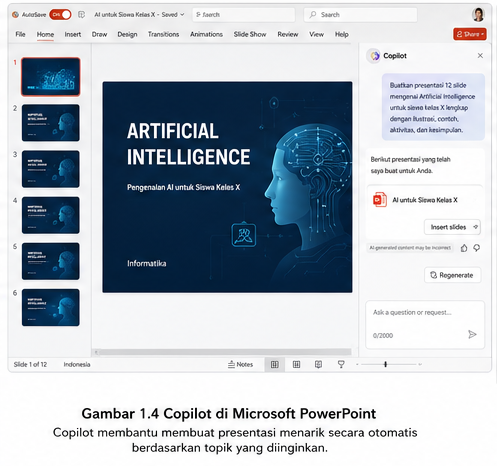Open the AI untuk Siswa Kelas X file card
Screen dimensions: 497x466
(425, 200)
